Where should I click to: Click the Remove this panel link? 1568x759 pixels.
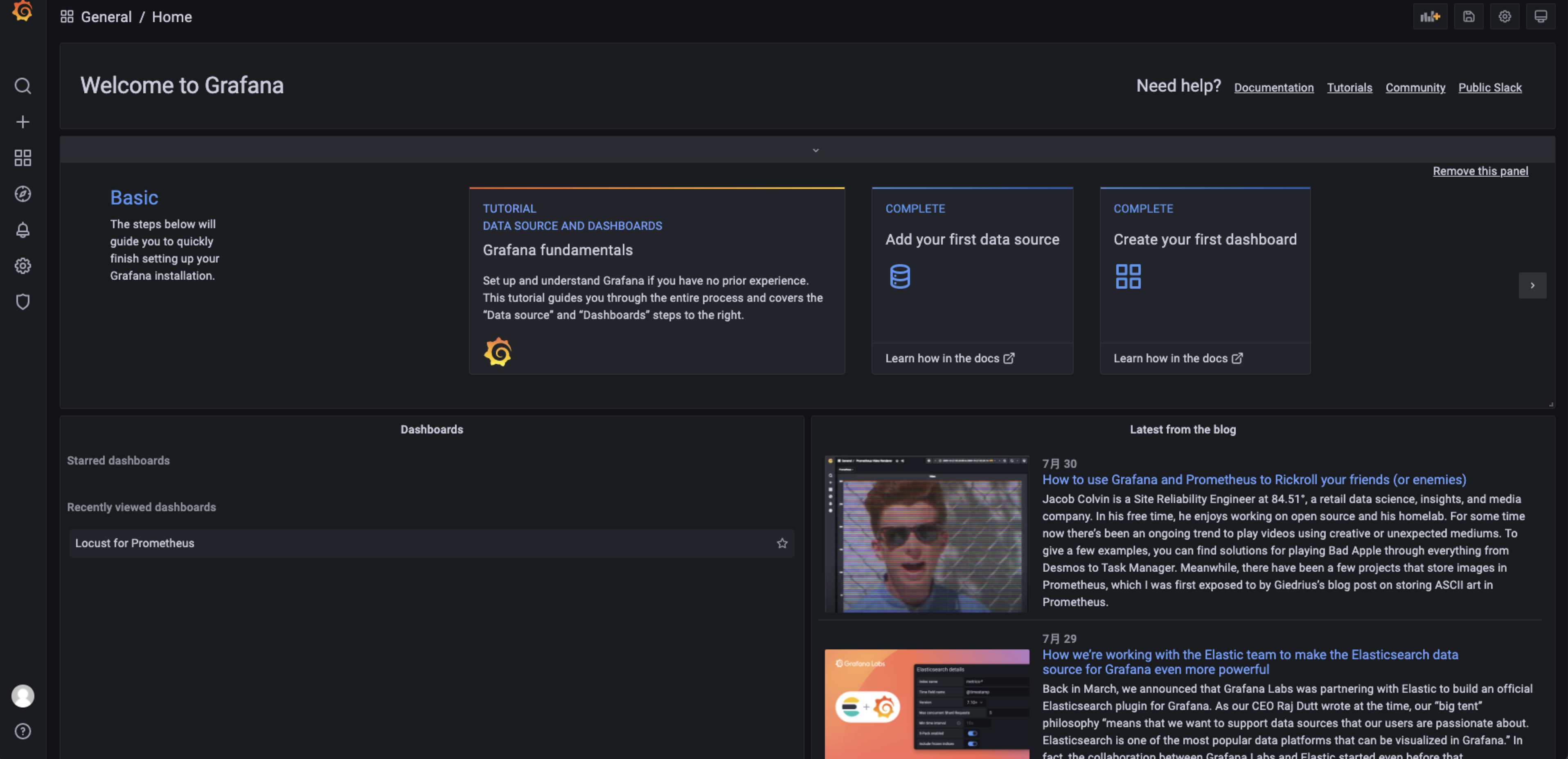tap(1480, 171)
